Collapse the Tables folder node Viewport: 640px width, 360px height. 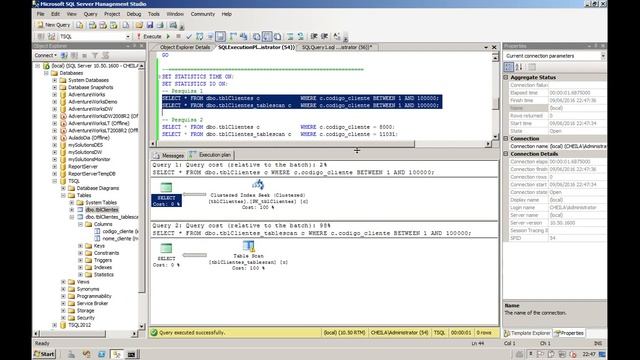[63, 196]
